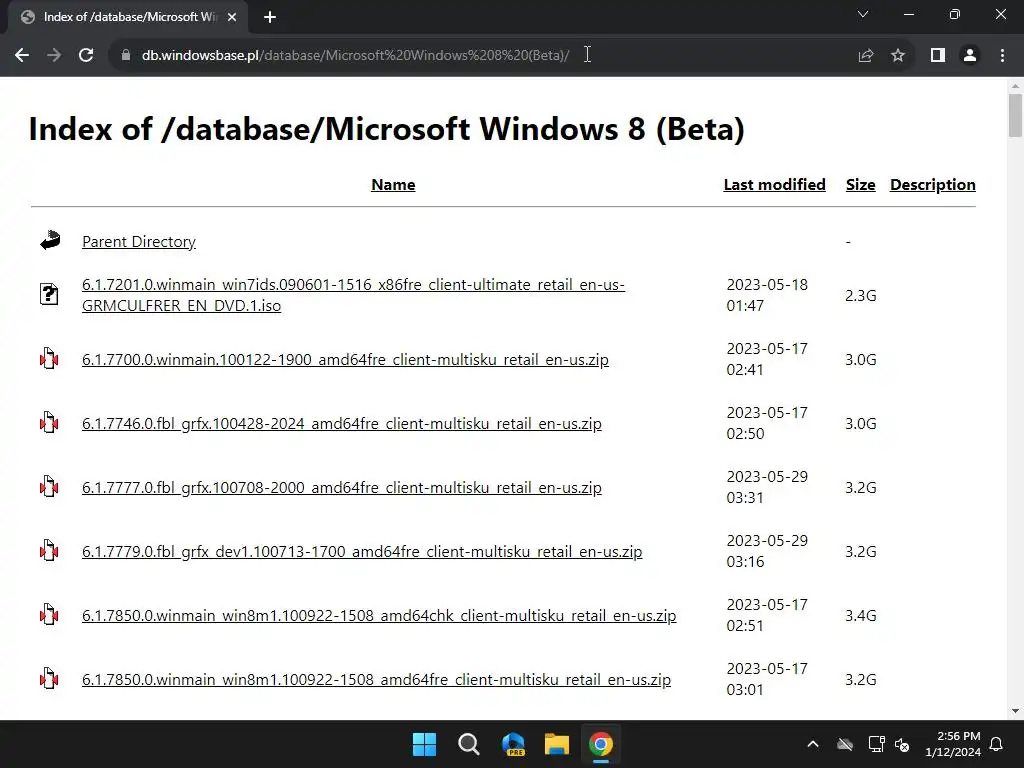Close the Index of /database tab
This screenshot has width=1024, height=768.
click(232, 18)
